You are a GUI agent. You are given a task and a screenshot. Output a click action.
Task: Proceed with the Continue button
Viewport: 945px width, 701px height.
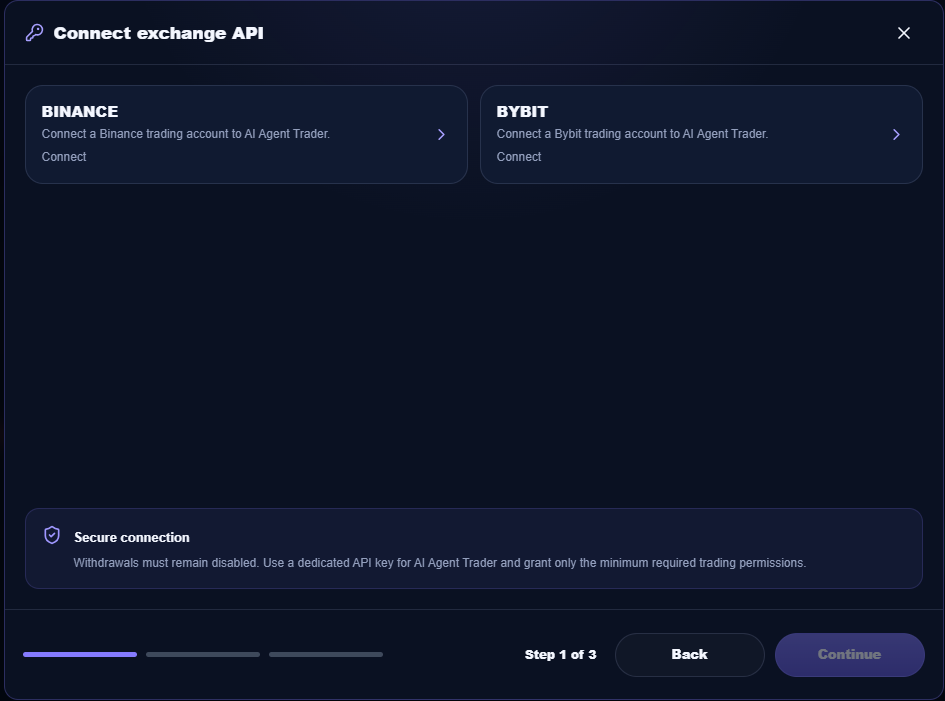pos(850,655)
